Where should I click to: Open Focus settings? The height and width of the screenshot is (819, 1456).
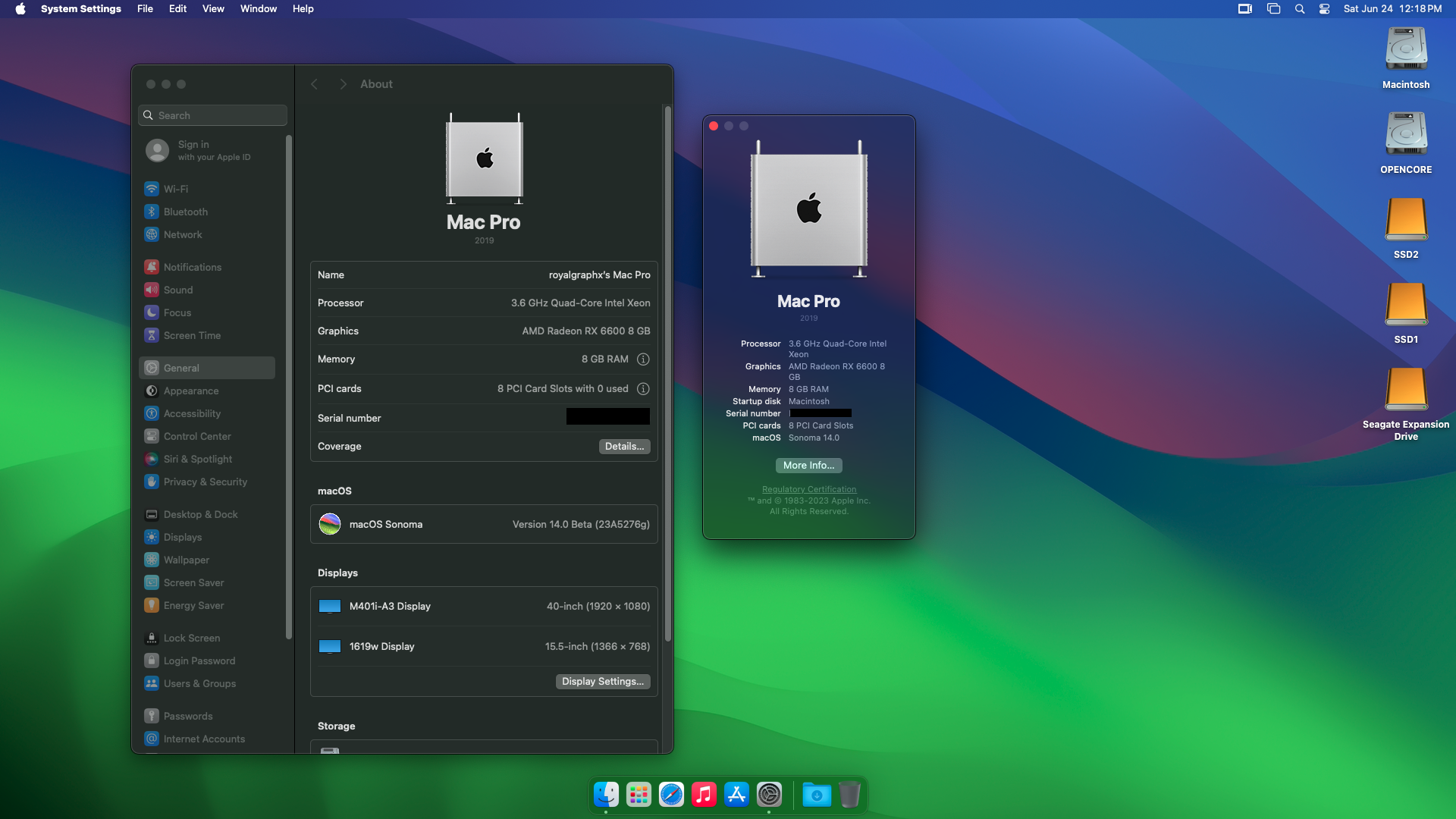207,312
